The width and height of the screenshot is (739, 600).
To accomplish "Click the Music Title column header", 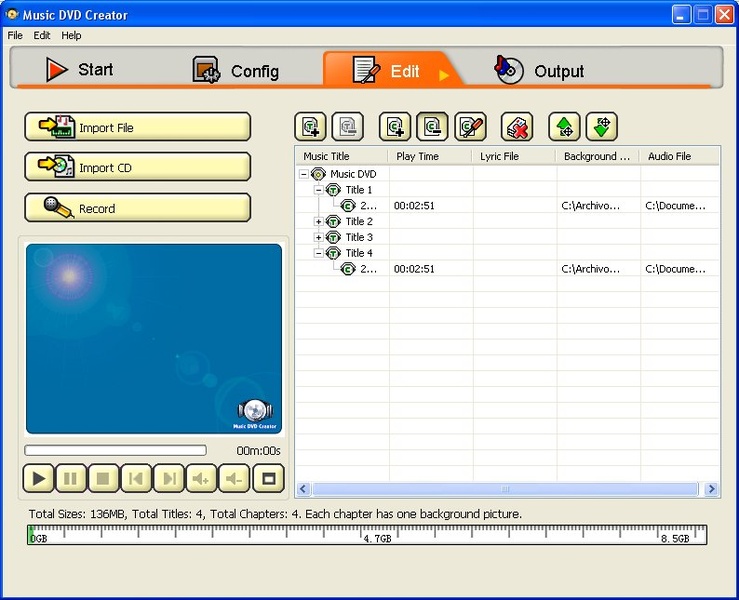I will click(x=341, y=156).
